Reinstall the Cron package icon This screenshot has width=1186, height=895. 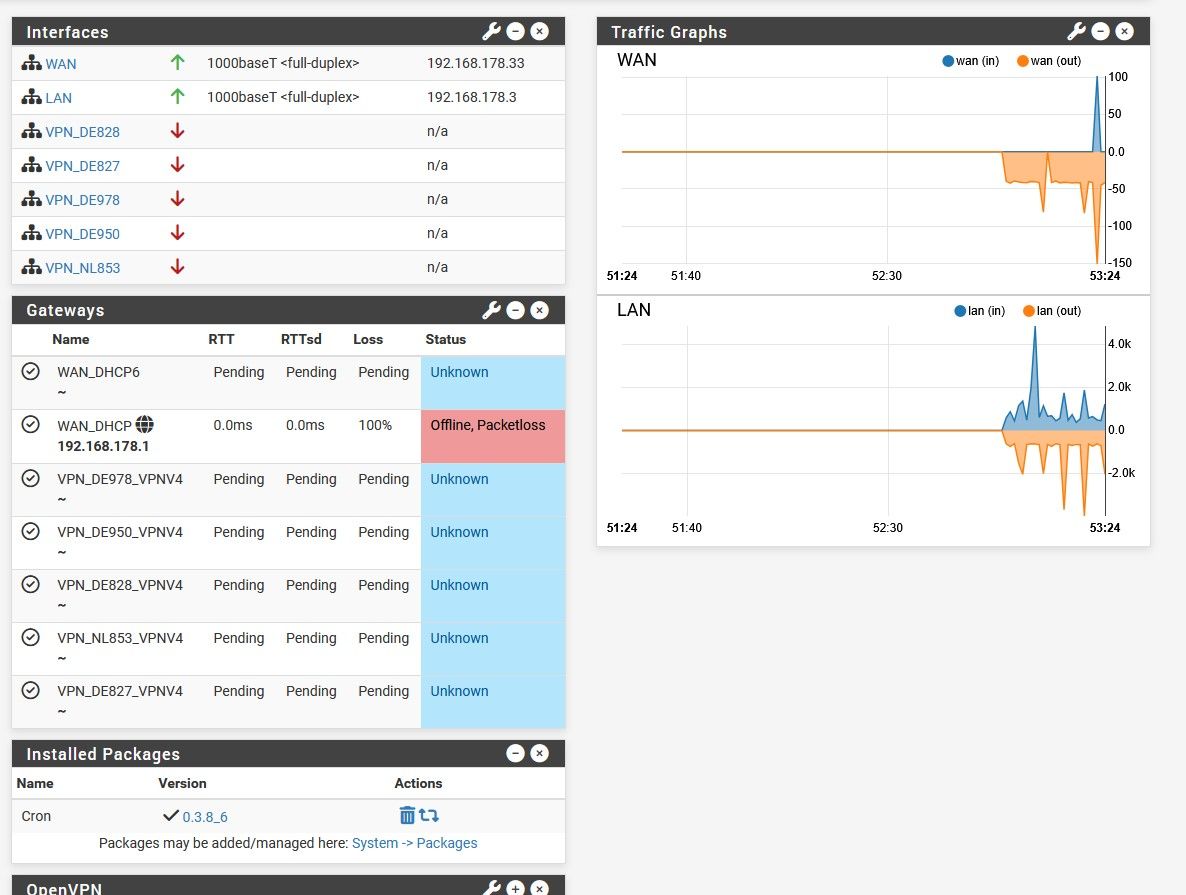(429, 816)
